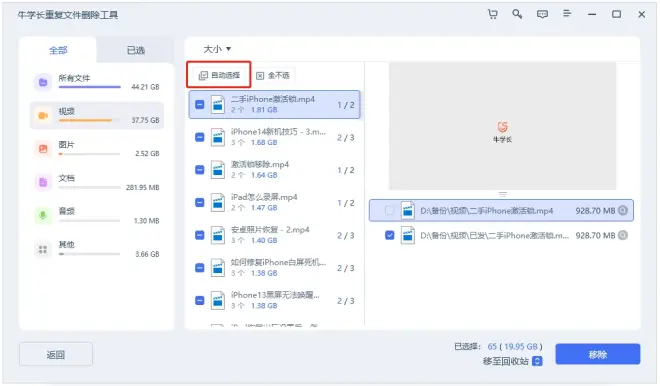Click the preview panel splitter handle
This screenshot has height=386, width=660.
503,194
